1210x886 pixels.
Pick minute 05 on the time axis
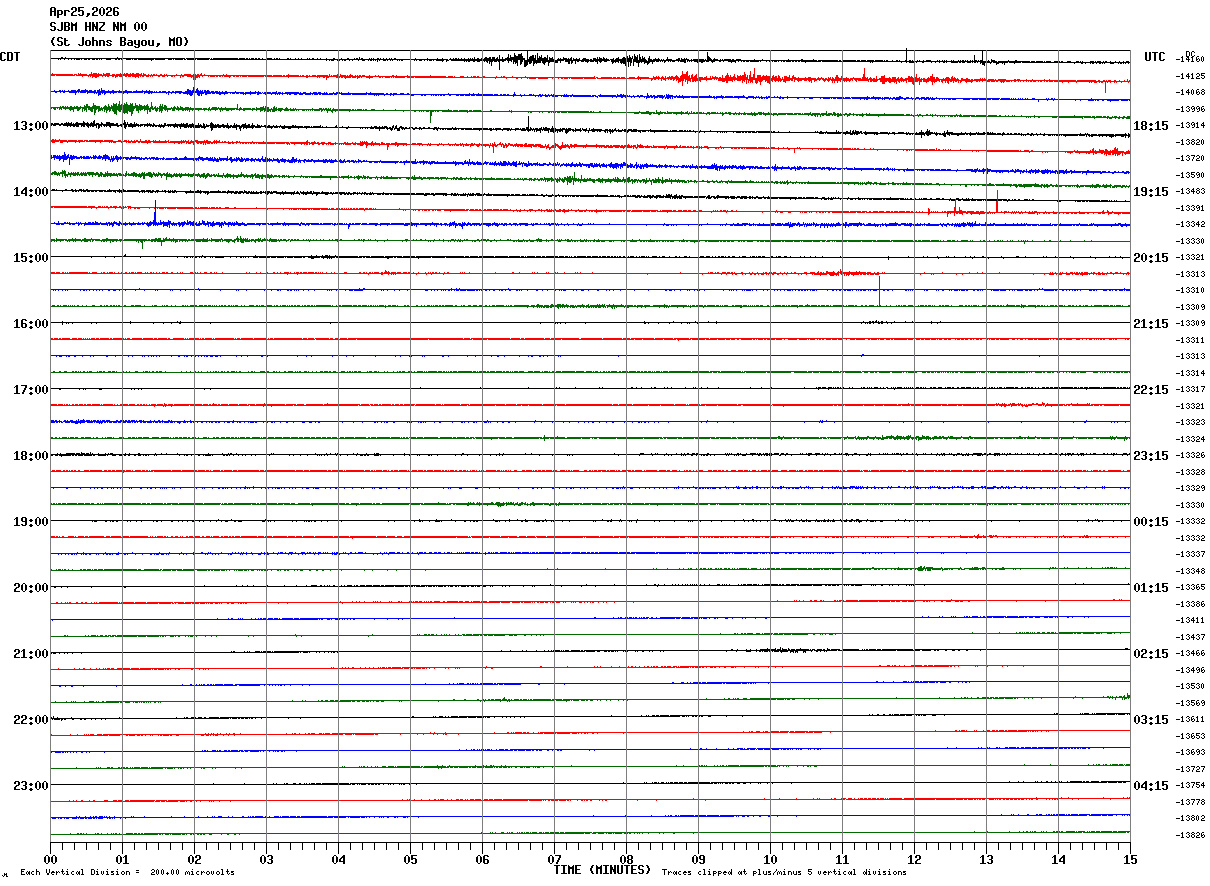[x=410, y=860]
